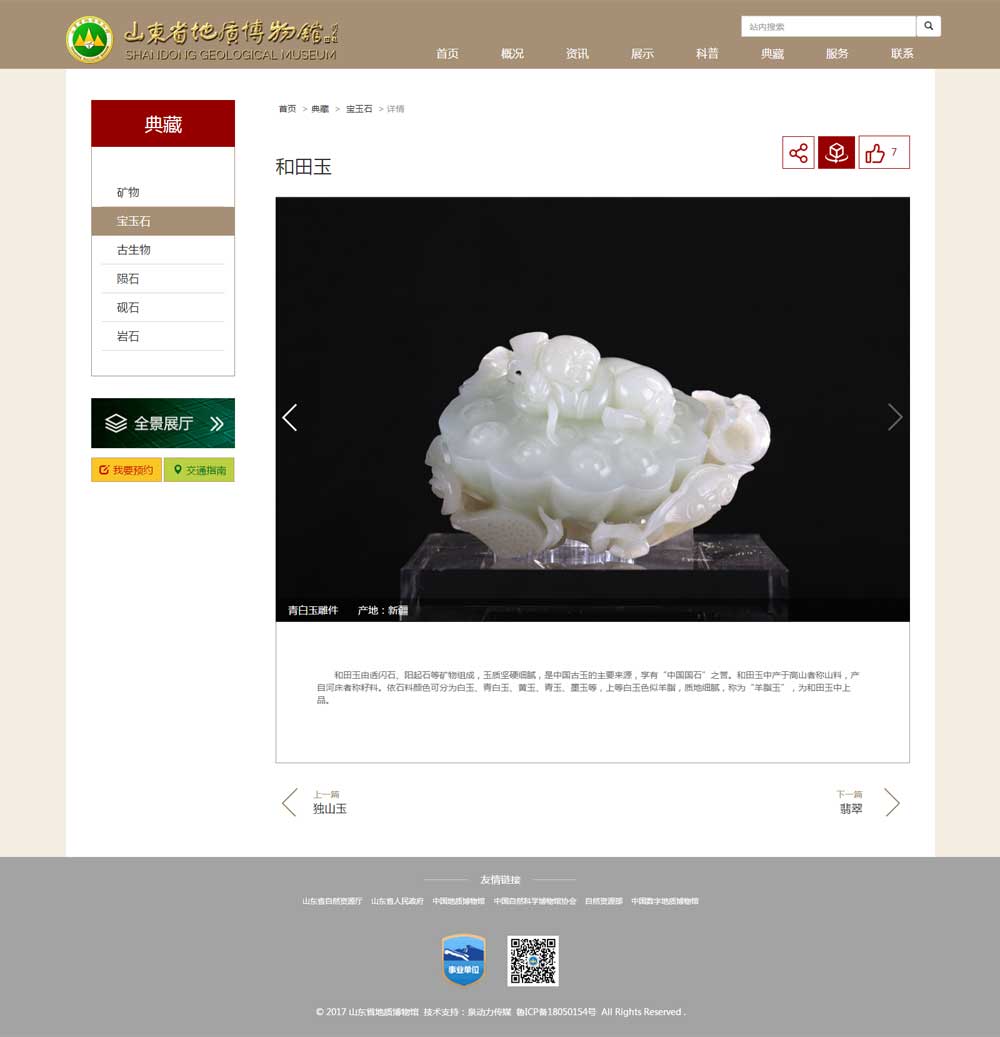Click the search magnifier button
Image resolution: width=1000 pixels, height=1037 pixels.
tap(929, 26)
